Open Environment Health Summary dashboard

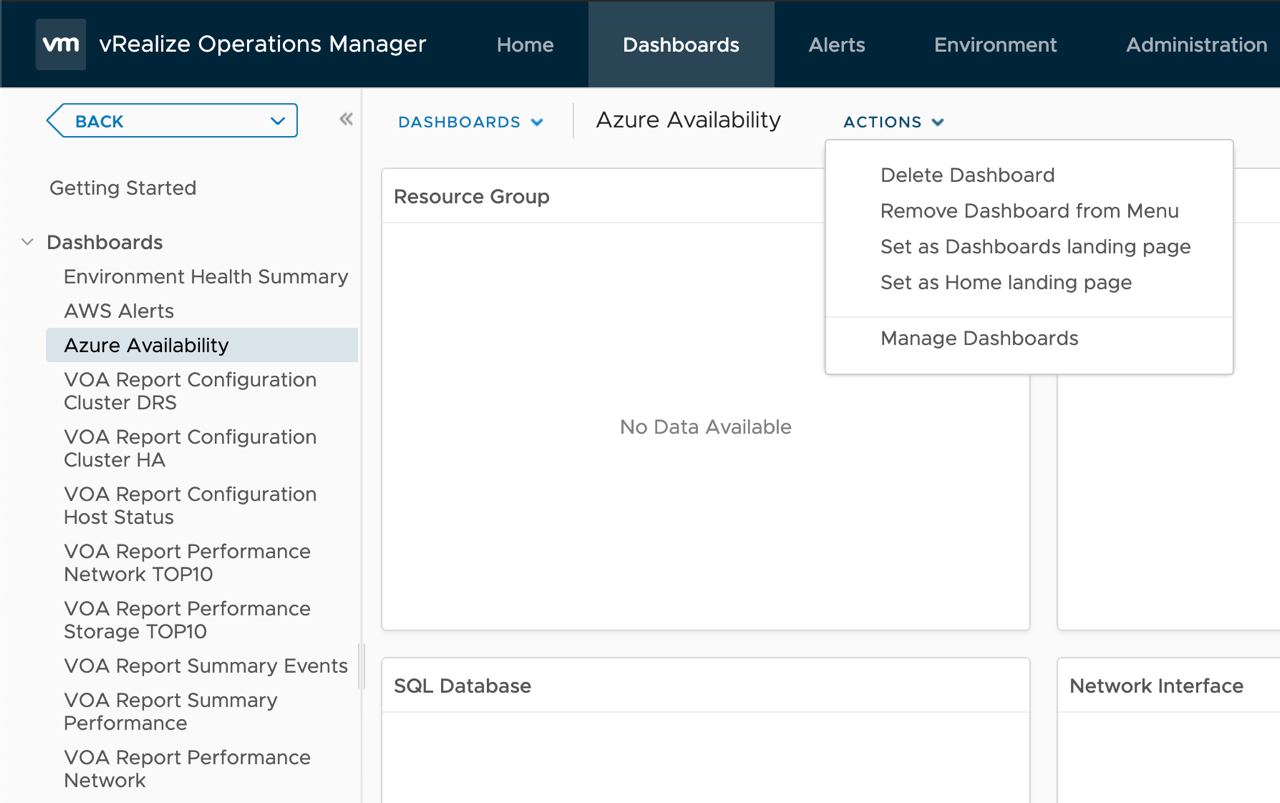pos(206,277)
